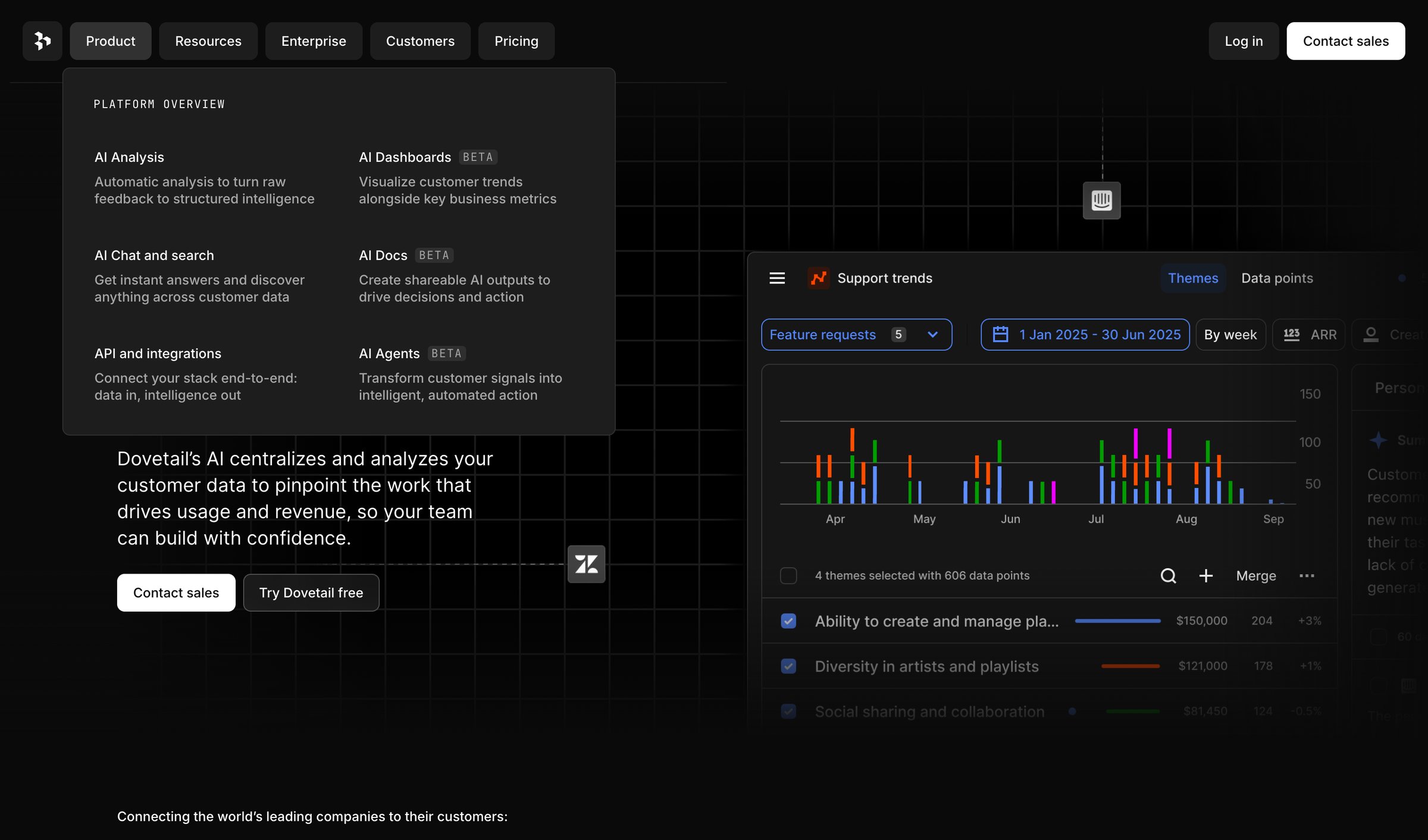Click the calendar icon in date picker
Image resolution: width=1428 pixels, height=840 pixels.
pyautogui.click(x=1001, y=334)
